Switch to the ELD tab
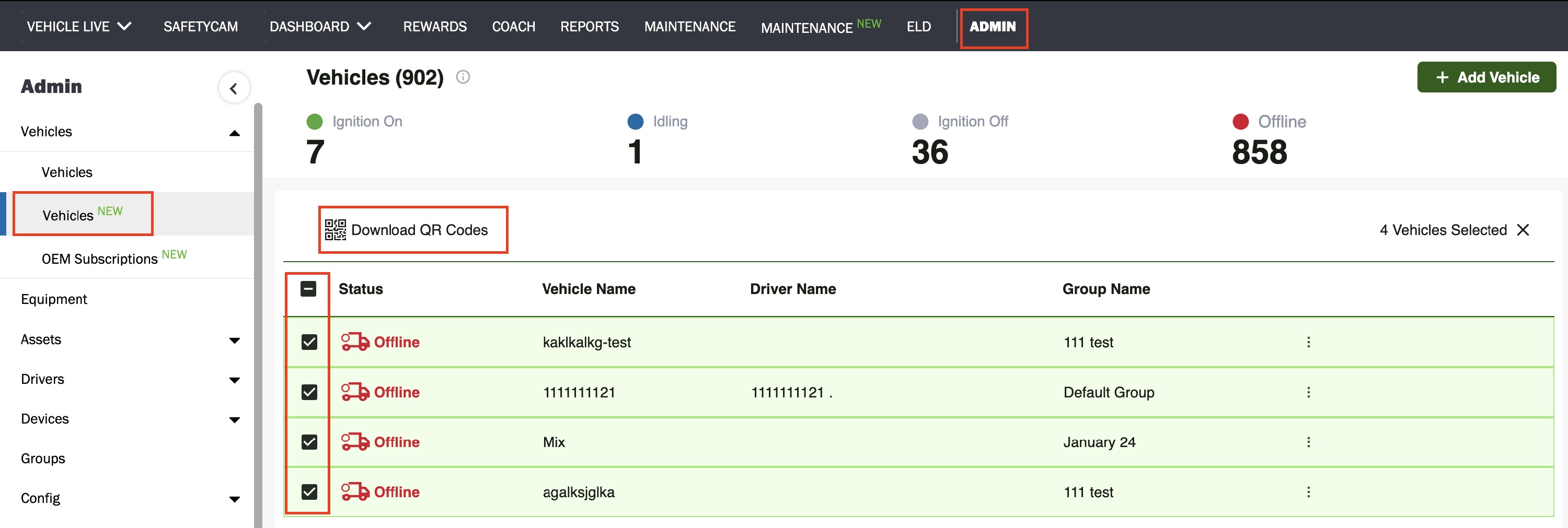The width and height of the screenshot is (1568, 528). 918,26
